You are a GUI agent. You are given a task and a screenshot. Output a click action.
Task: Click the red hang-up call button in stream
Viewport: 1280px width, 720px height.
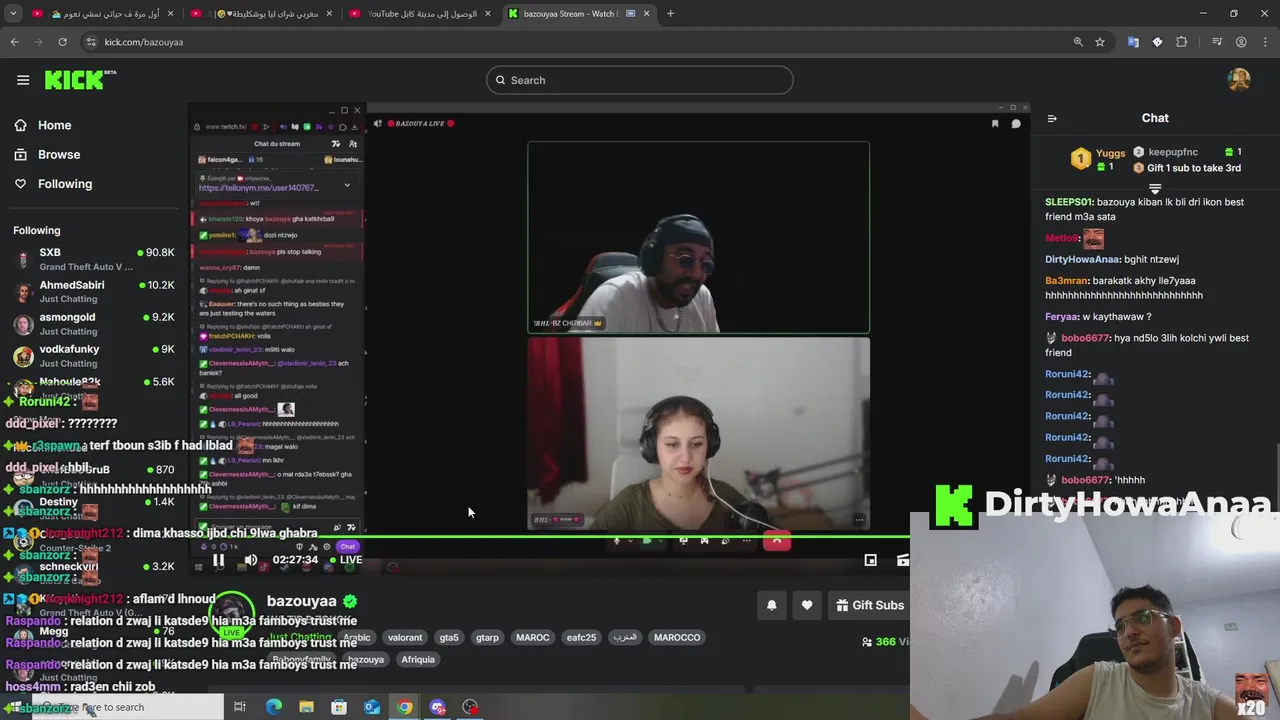[777, 541]
